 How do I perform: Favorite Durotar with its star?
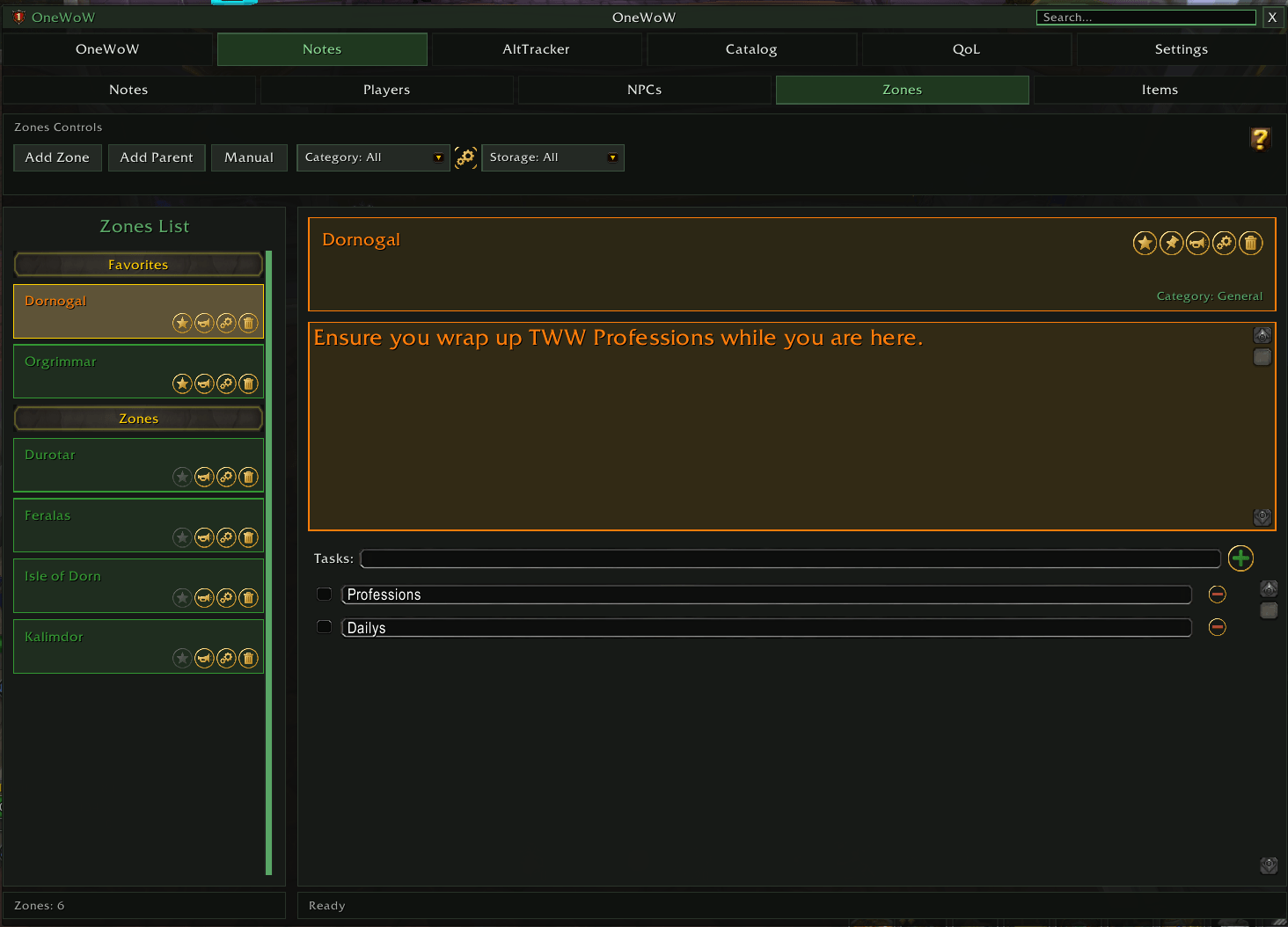[x=182, y=477]
